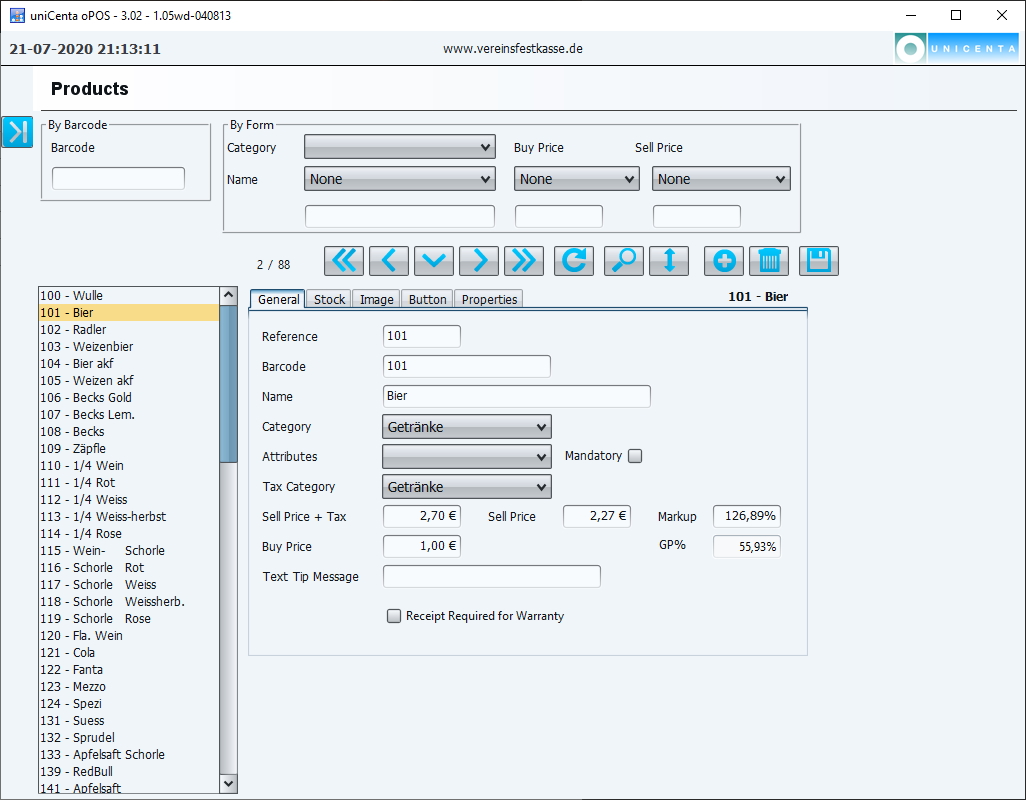Go to next product record
This screenshot has width=1026, height=800.
479,261
